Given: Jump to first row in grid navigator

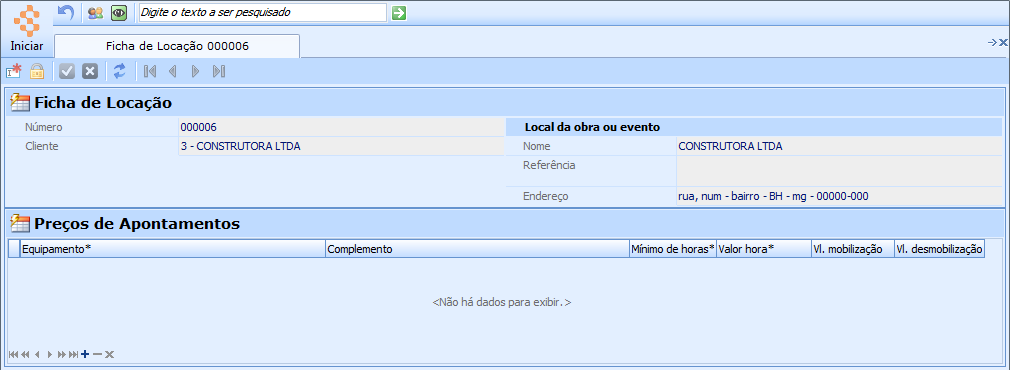Looking at the screenshot, I should (x=14, y=355).
